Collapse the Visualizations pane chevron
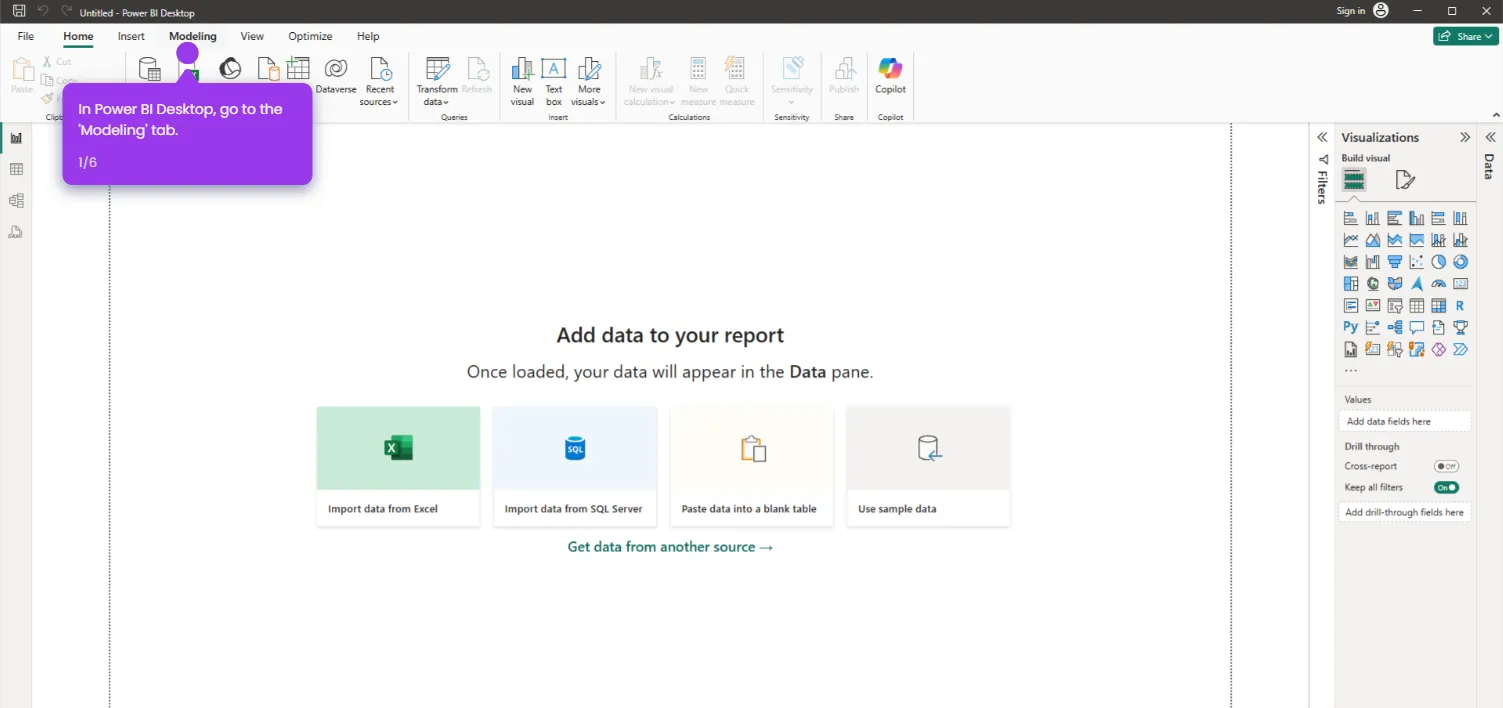 point(1465,138)
